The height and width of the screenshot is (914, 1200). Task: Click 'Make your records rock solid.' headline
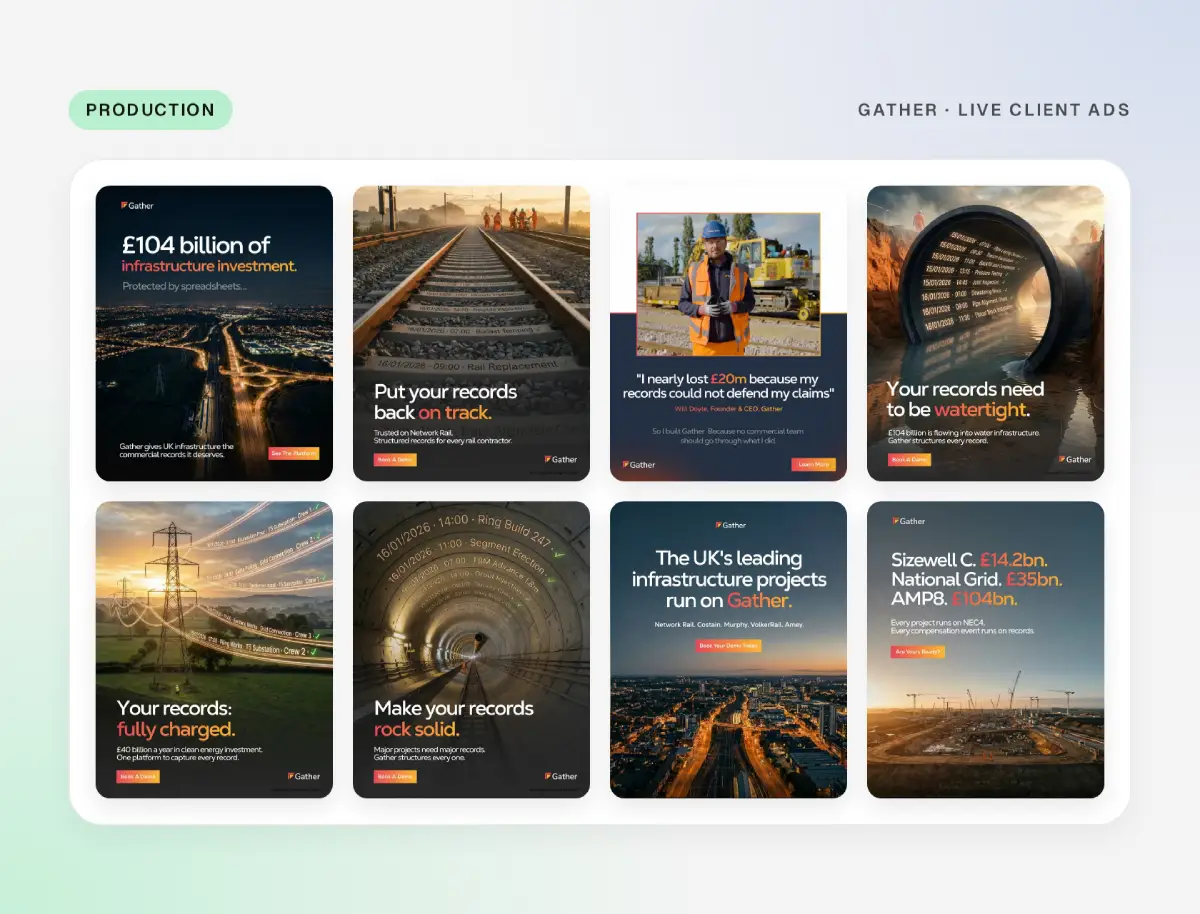click(x=454, y=718)
